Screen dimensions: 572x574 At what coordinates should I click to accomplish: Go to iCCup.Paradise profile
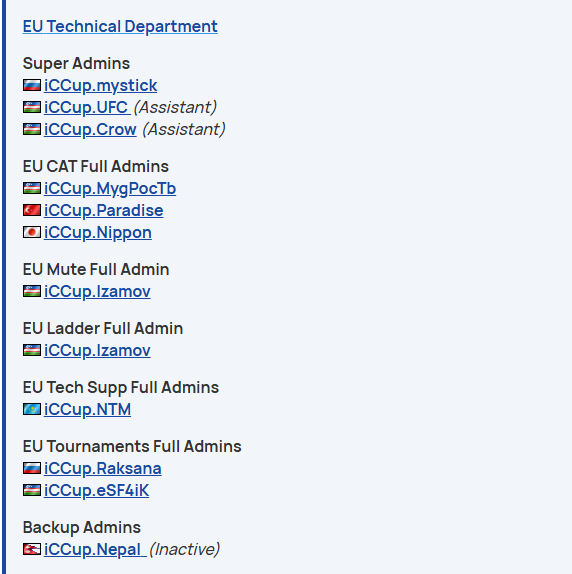pyautogui.click(x=104, y=210)
